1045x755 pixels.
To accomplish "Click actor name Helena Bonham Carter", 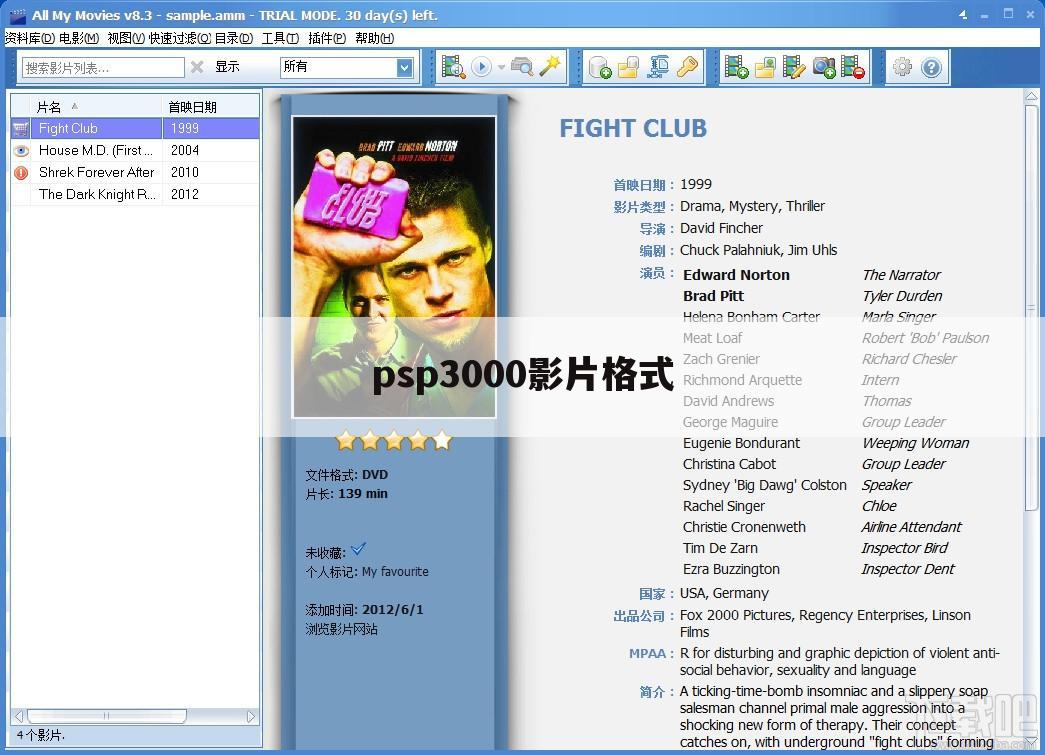I will click(x=751, y=317).
